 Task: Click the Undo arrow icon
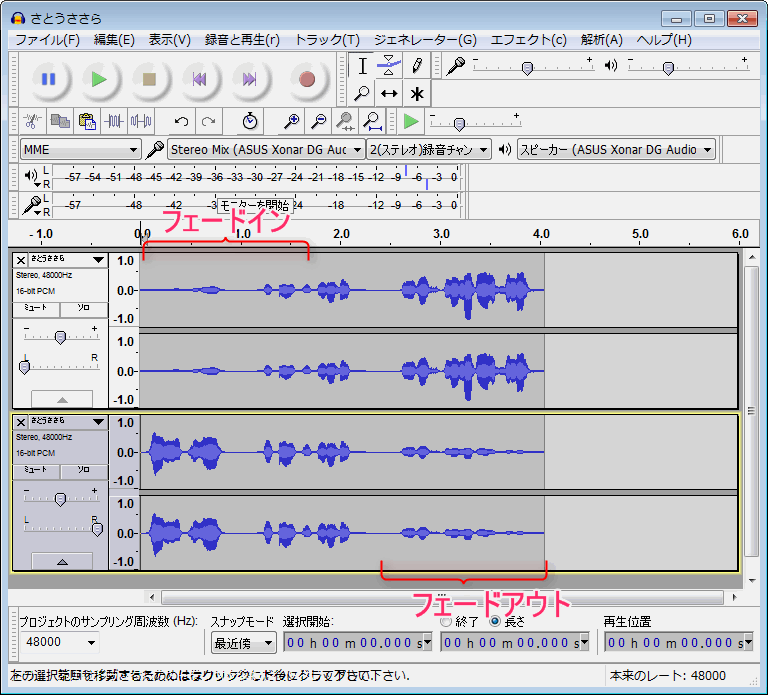pyautogui.click(x=181, y=120)
